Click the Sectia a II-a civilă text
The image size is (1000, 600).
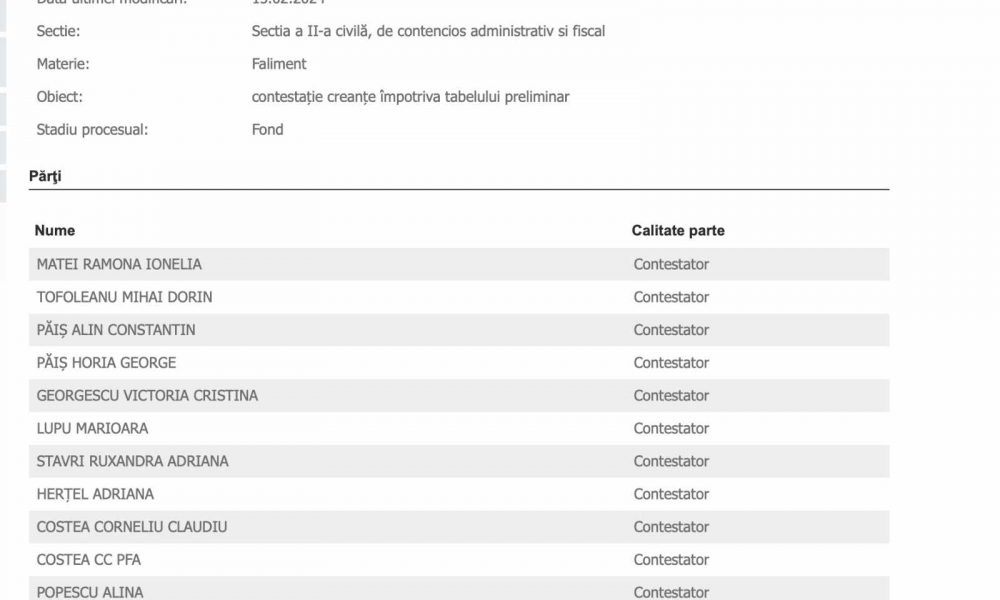point(428,31)
